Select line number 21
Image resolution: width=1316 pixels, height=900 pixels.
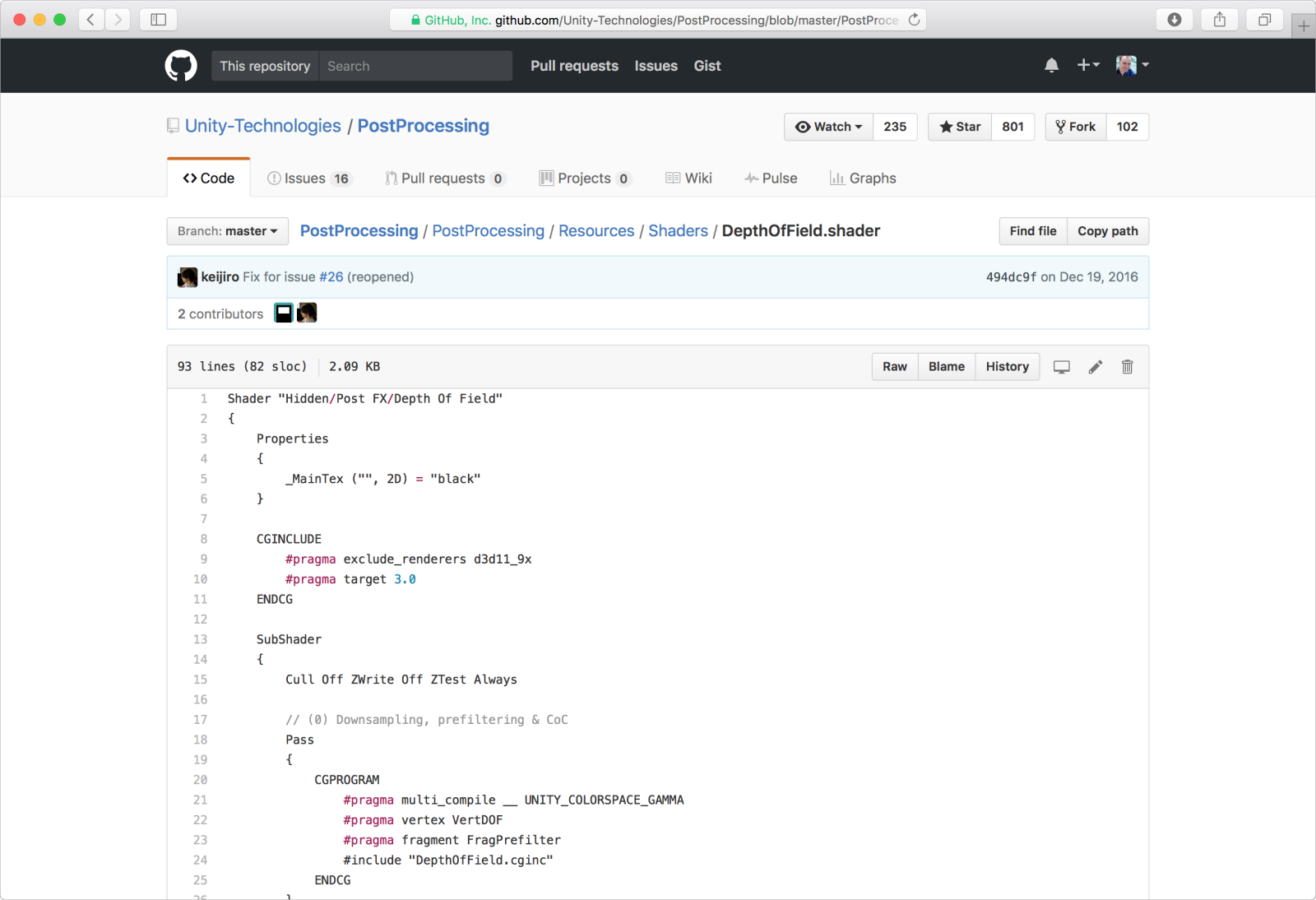click(200, 800)
